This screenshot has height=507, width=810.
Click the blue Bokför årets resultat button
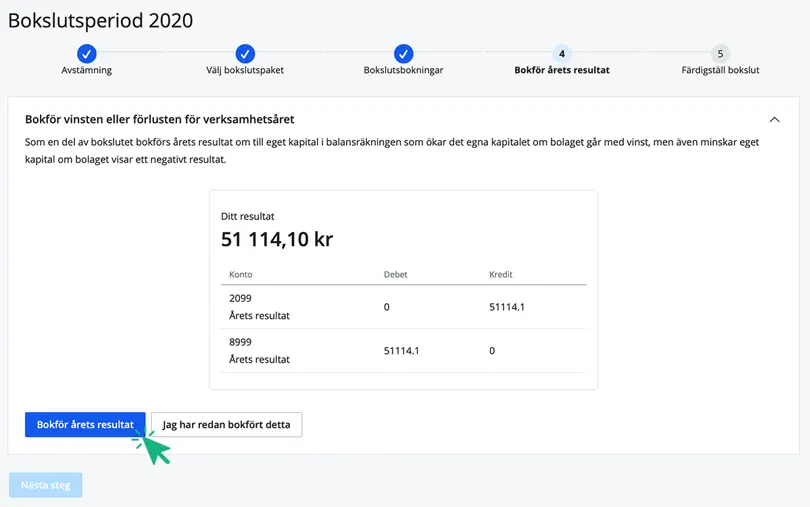coord(85,424)
